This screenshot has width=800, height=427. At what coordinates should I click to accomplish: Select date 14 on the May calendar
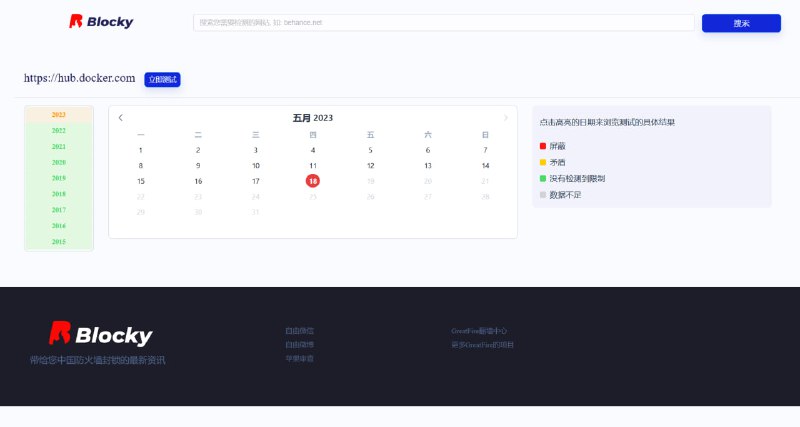click(x=485, y=166)
